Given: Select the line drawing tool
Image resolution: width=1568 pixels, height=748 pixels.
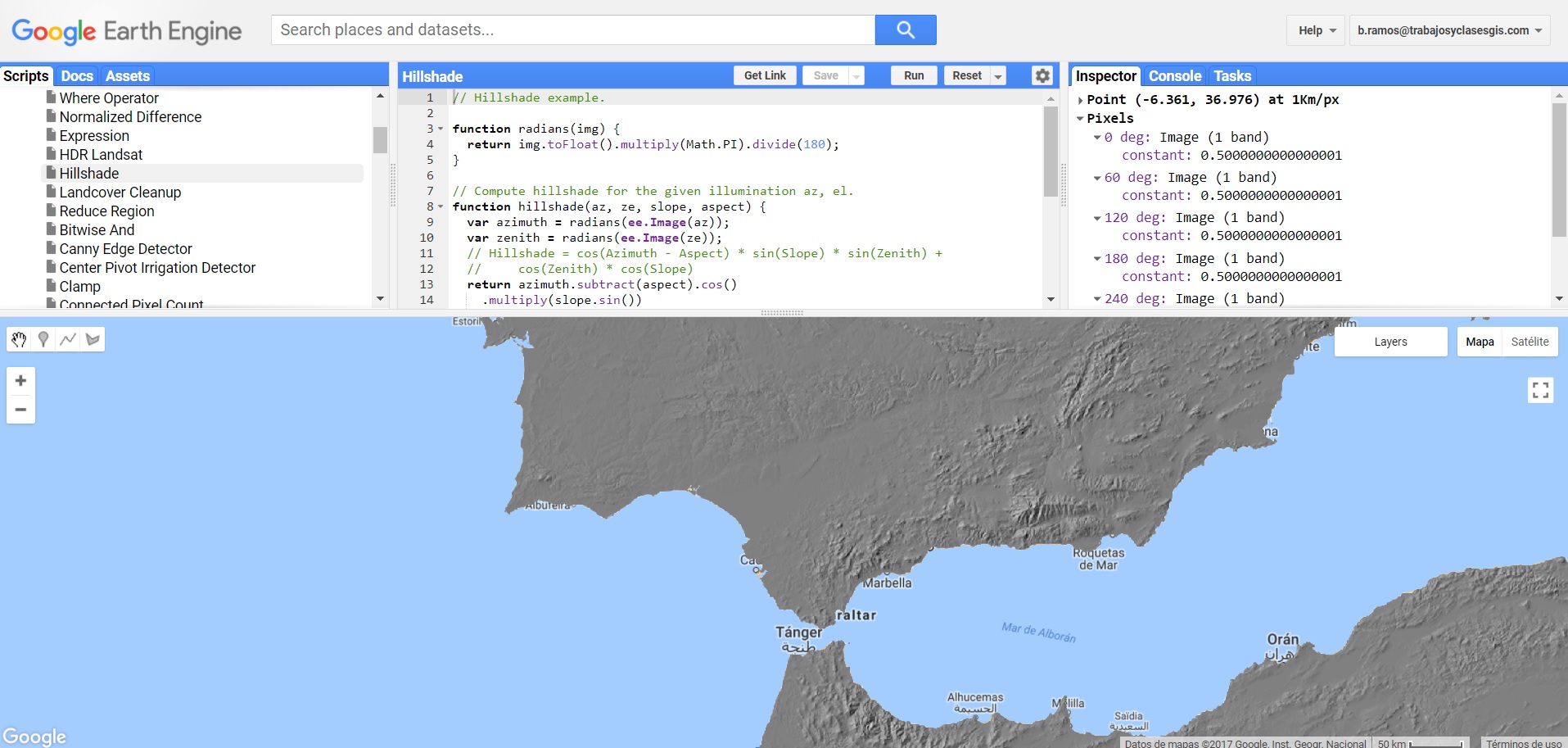Looking at the screenshot, I should coord(68,339).
